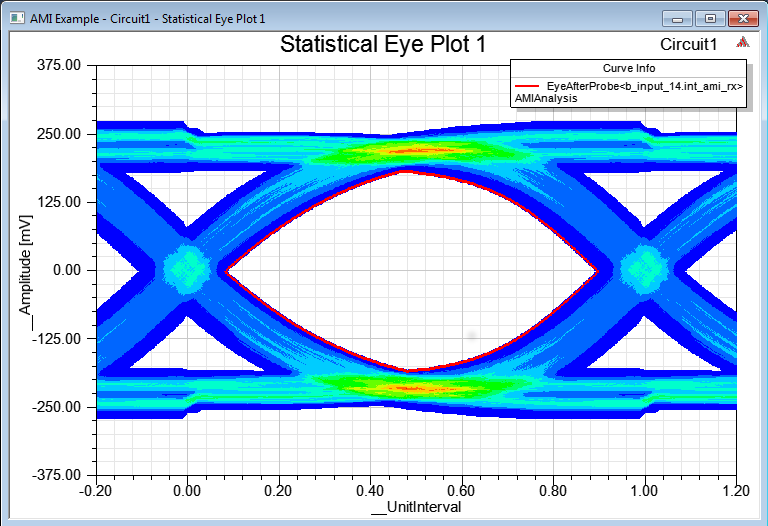
Task: Click the Curve Info legend header
Action: coord(628,68)
